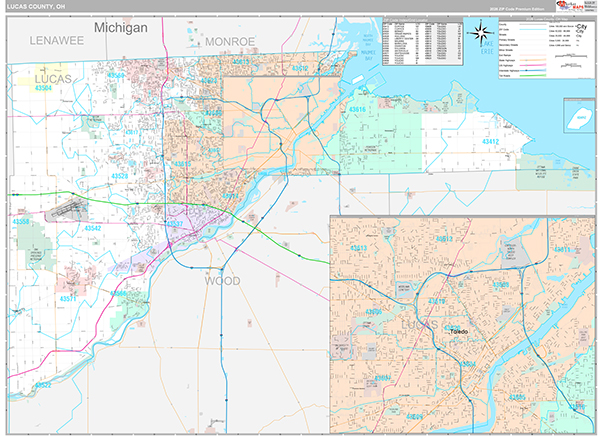
Task: Click the 'LUCAS COUNTY, OH' title
Action: [36, 7]
